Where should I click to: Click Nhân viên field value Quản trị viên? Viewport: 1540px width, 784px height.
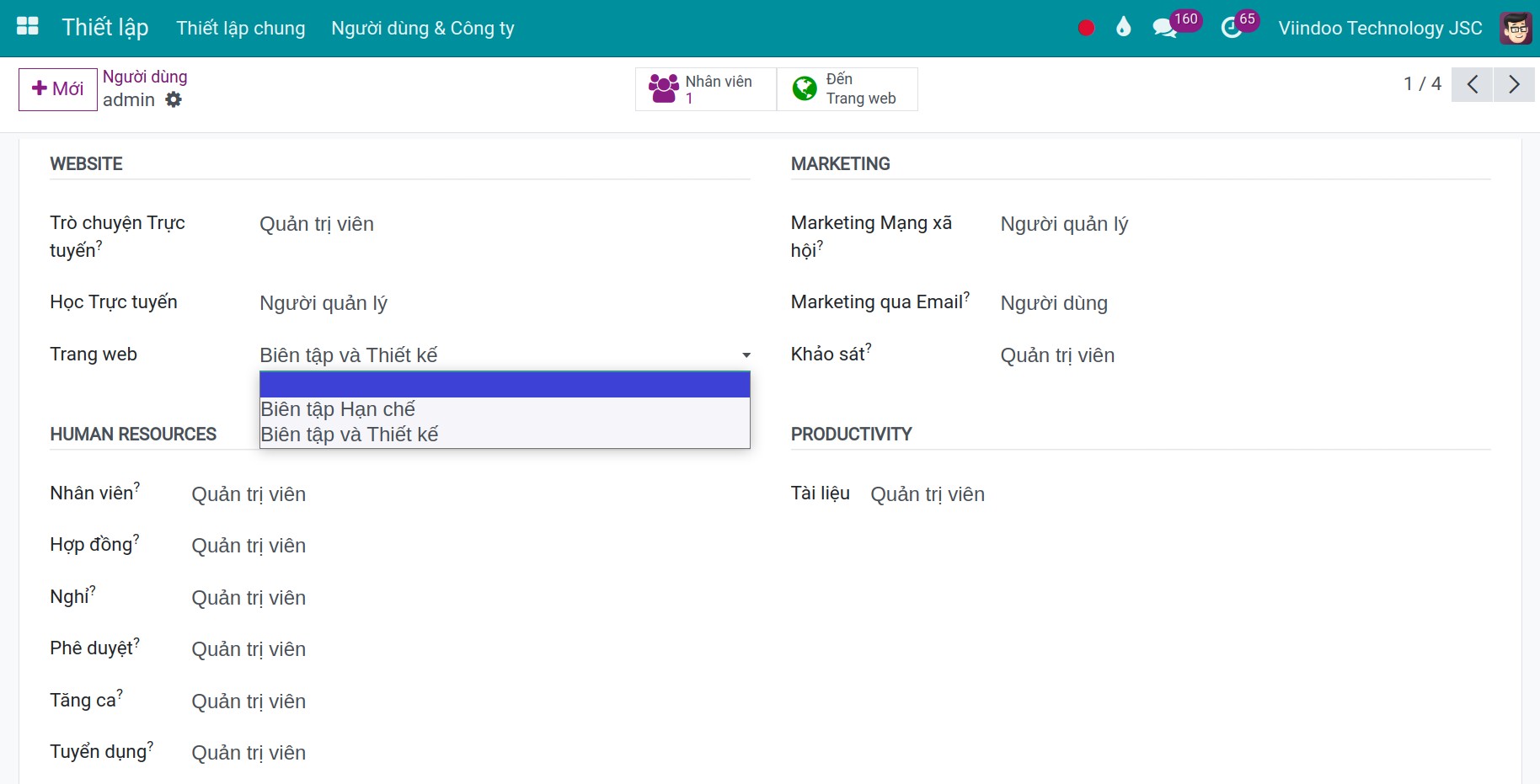(x=249, y=494)
